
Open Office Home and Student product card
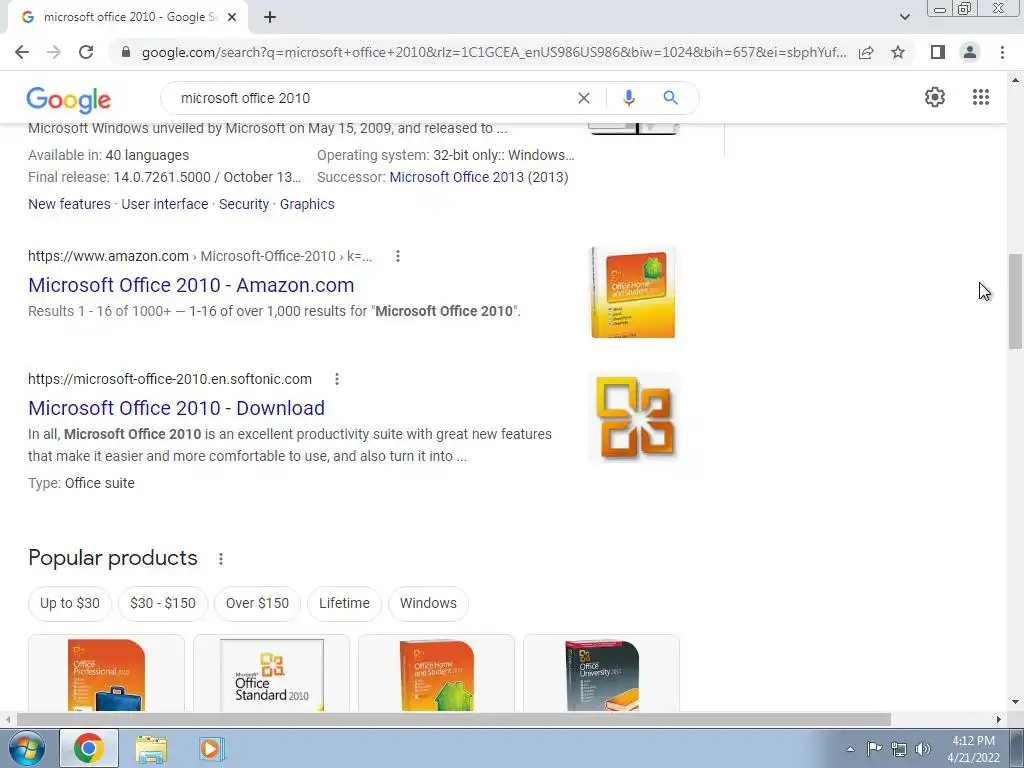pos(436,673)
